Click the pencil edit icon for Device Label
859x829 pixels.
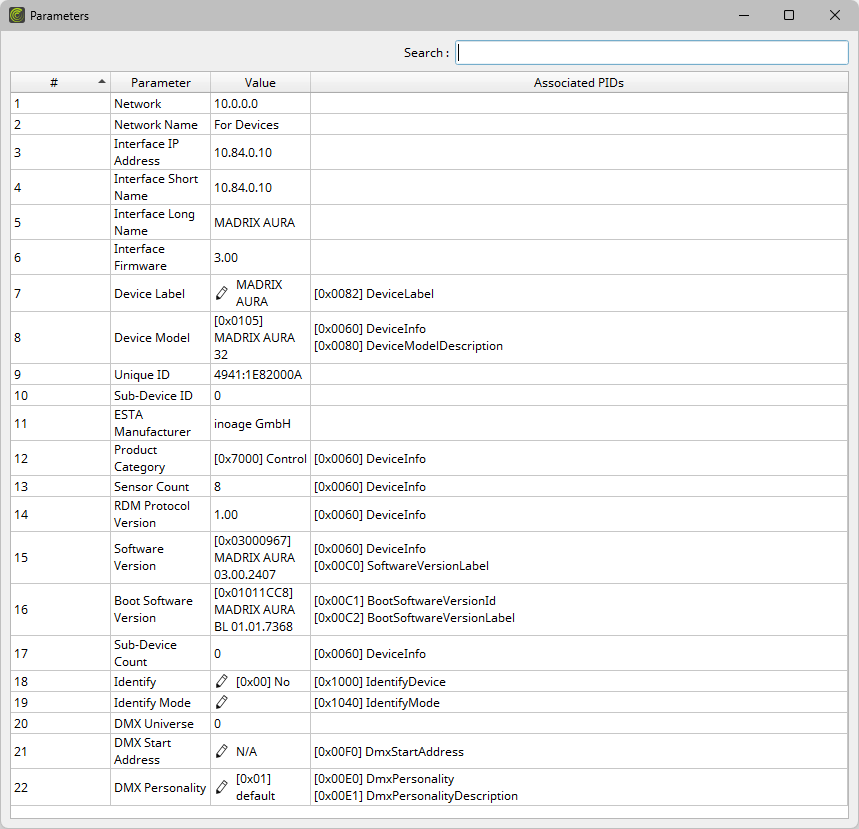(x=223, y=293)
